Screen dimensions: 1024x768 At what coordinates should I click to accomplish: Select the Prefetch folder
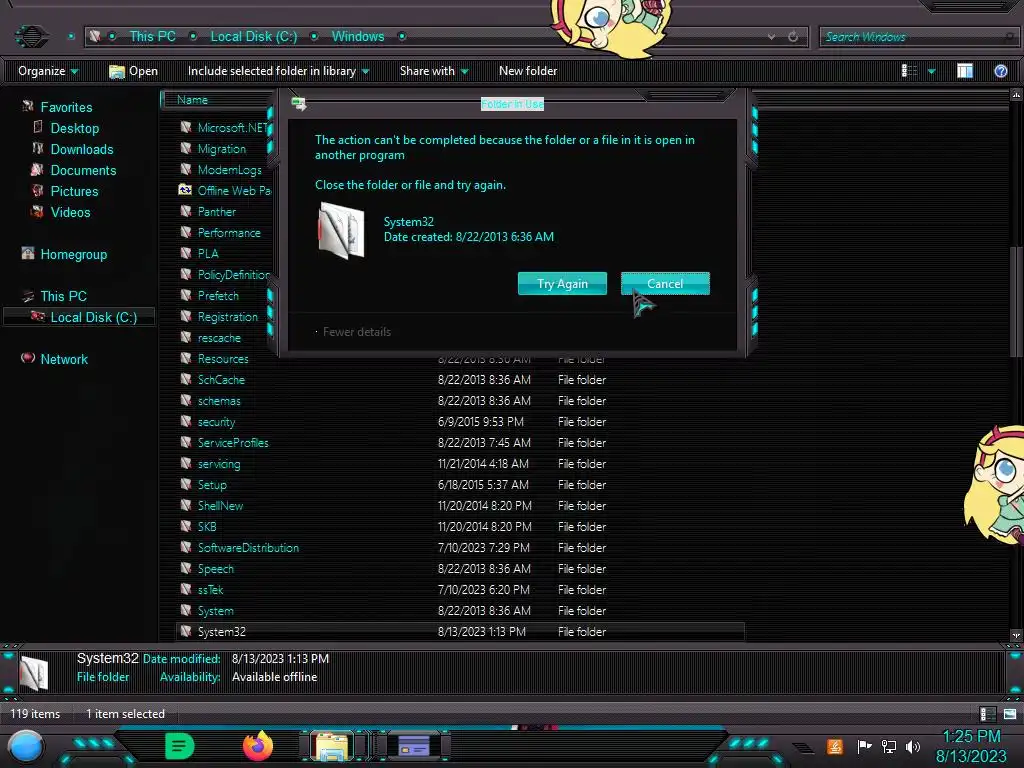[218, 295]
